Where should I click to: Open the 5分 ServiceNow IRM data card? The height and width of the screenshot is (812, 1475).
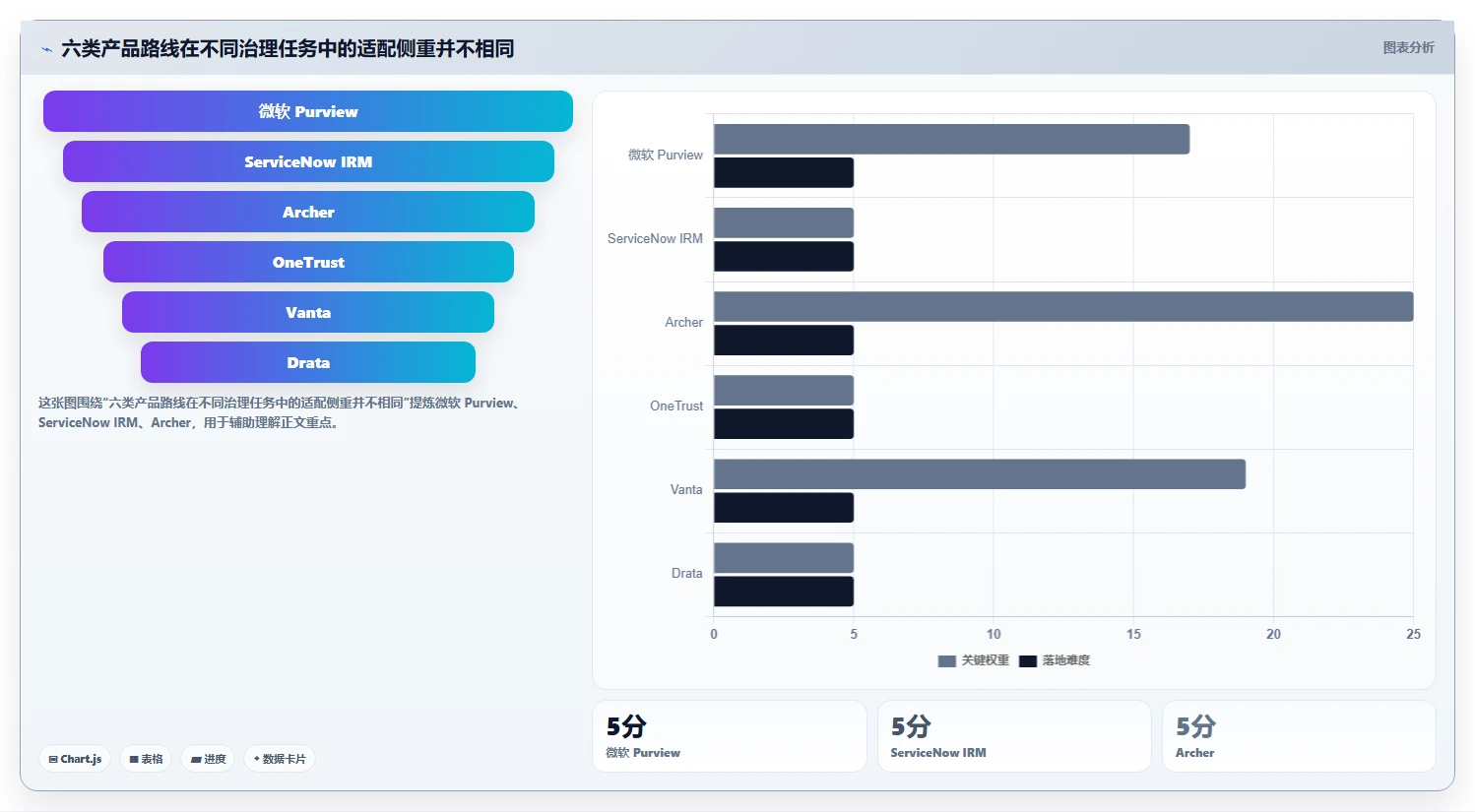tap(1014, 736)
